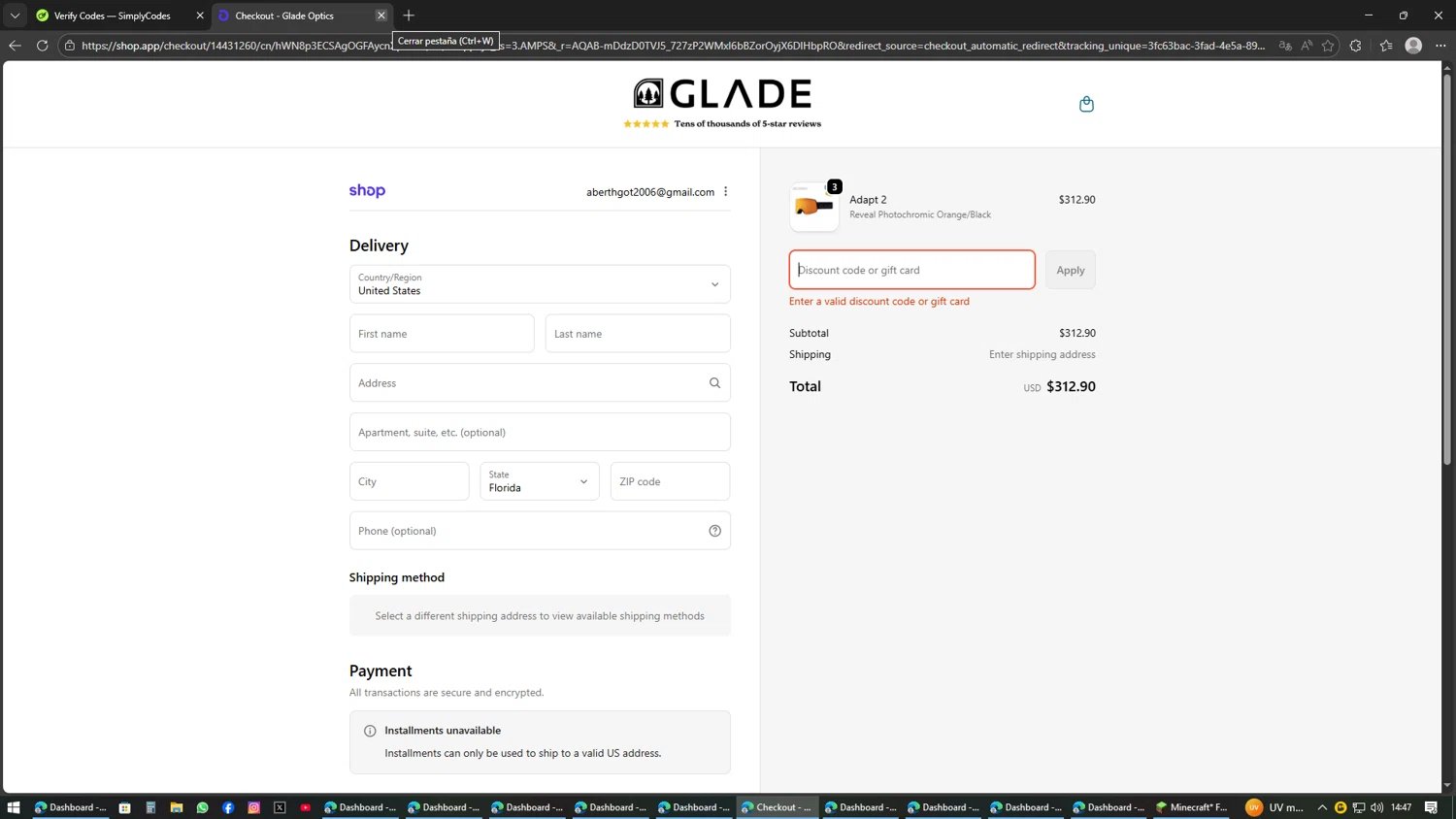Click the aberthgot2006@gmail.com email text
This screenshot has height=819, width=1456.
650,192
